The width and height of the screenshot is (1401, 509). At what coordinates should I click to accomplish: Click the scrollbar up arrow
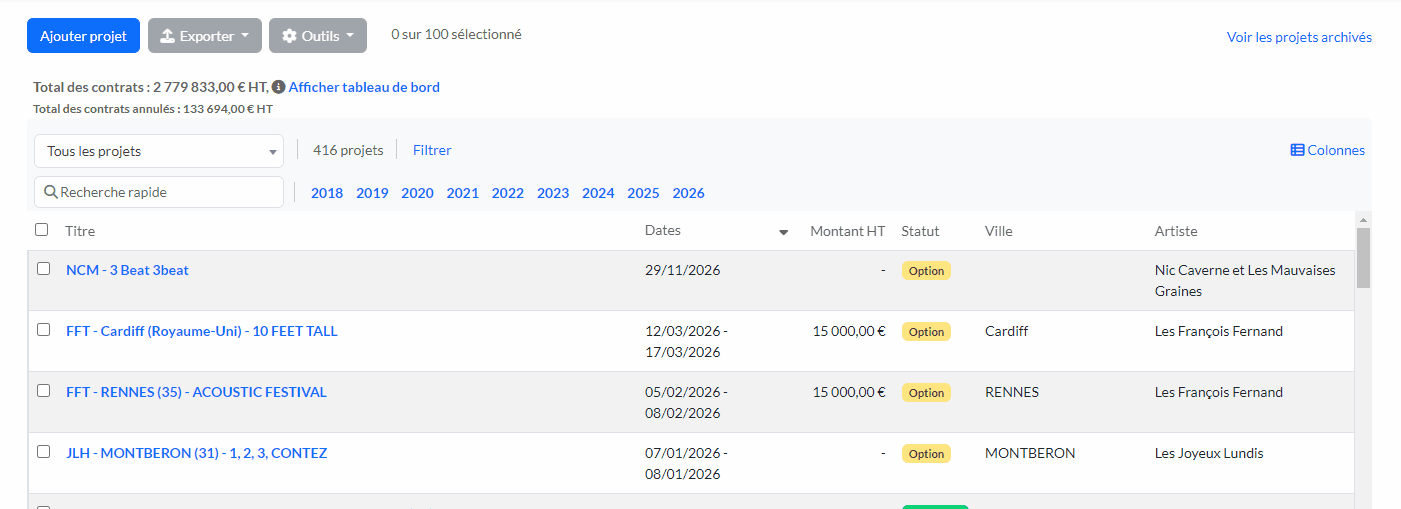pyautogui.click(x=1363, y=219)
